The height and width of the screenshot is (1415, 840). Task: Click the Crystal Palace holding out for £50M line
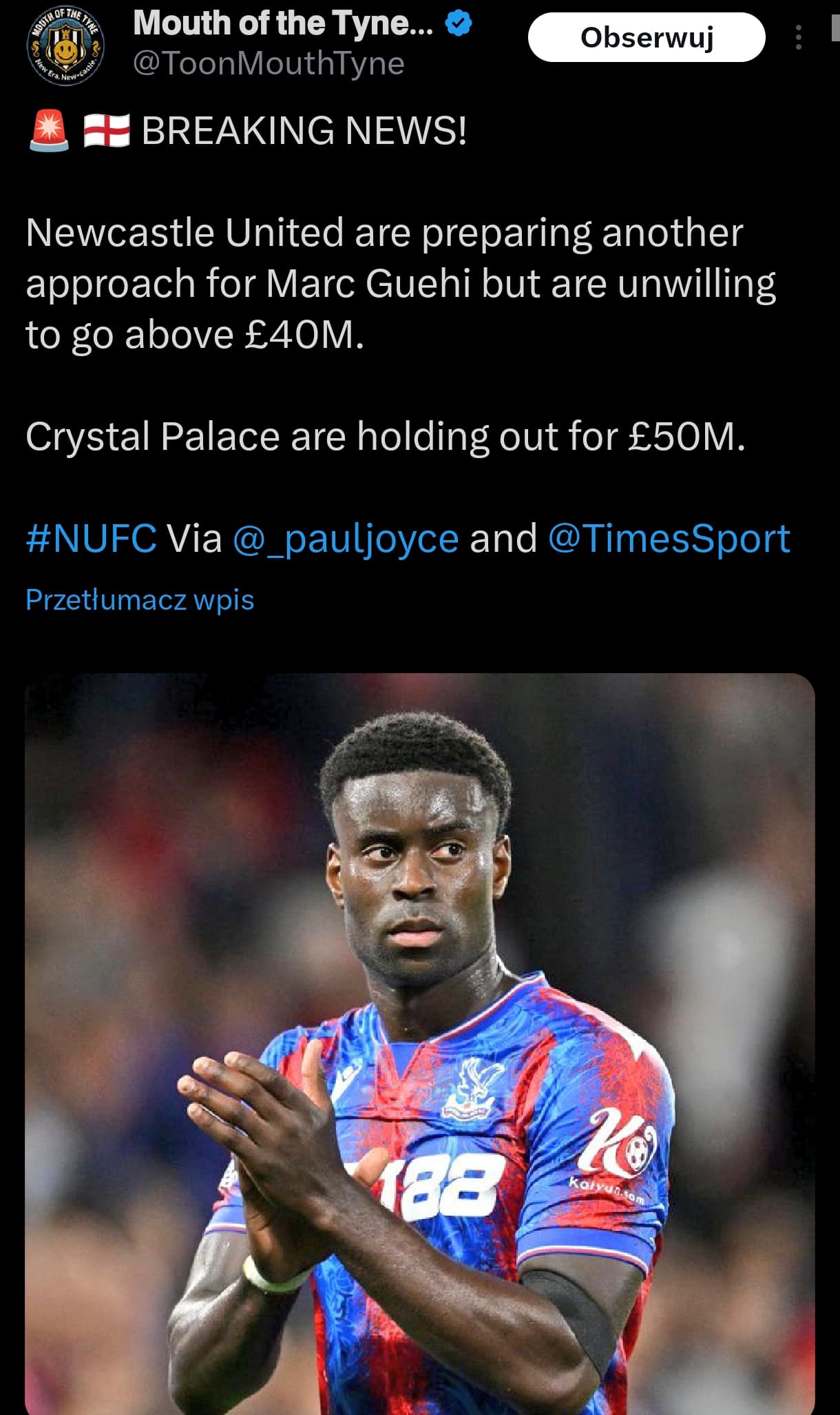[x=386, y=436]
